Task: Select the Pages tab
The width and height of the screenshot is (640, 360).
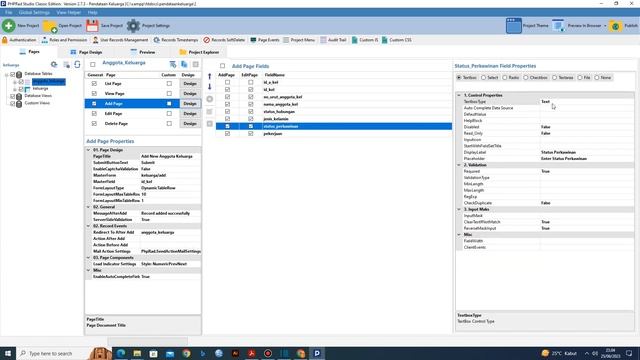Action: coord(29,52)
